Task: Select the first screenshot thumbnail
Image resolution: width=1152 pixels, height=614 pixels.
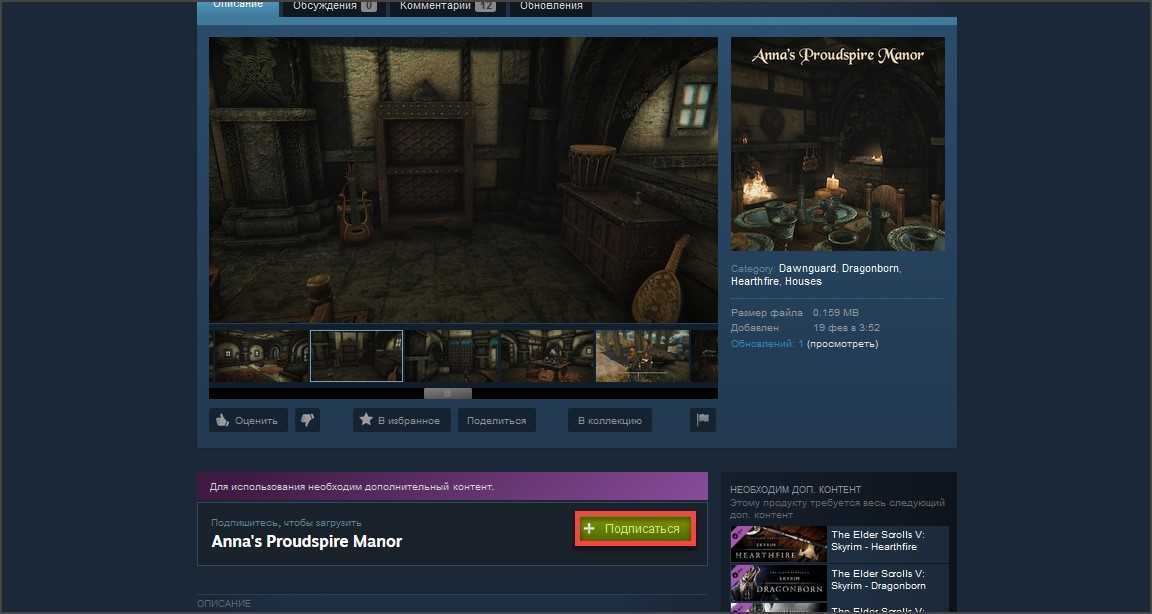Action: [259, 356]
